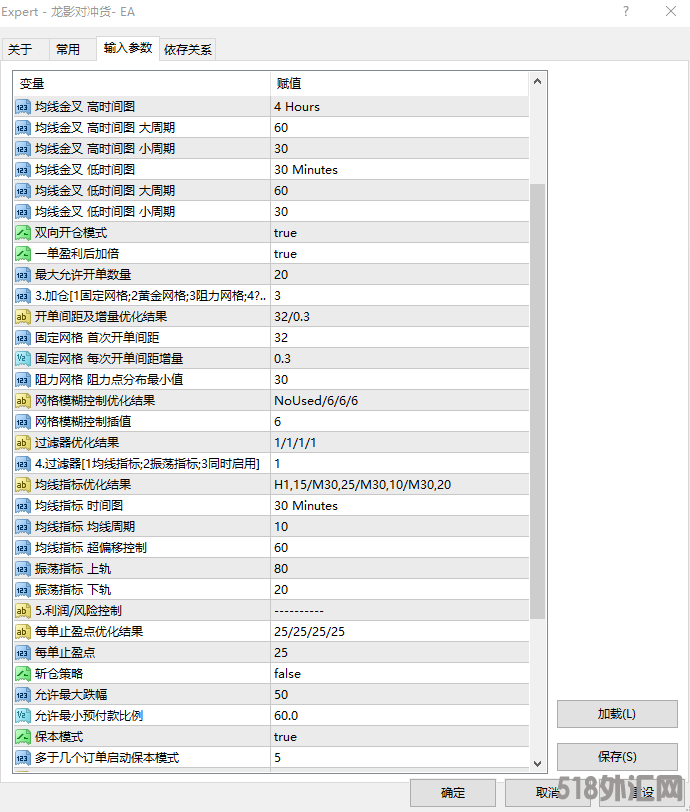This screenshot has width=690, height=812.
Task: Switch to the 关于 tab
Action: pos(25,50)
